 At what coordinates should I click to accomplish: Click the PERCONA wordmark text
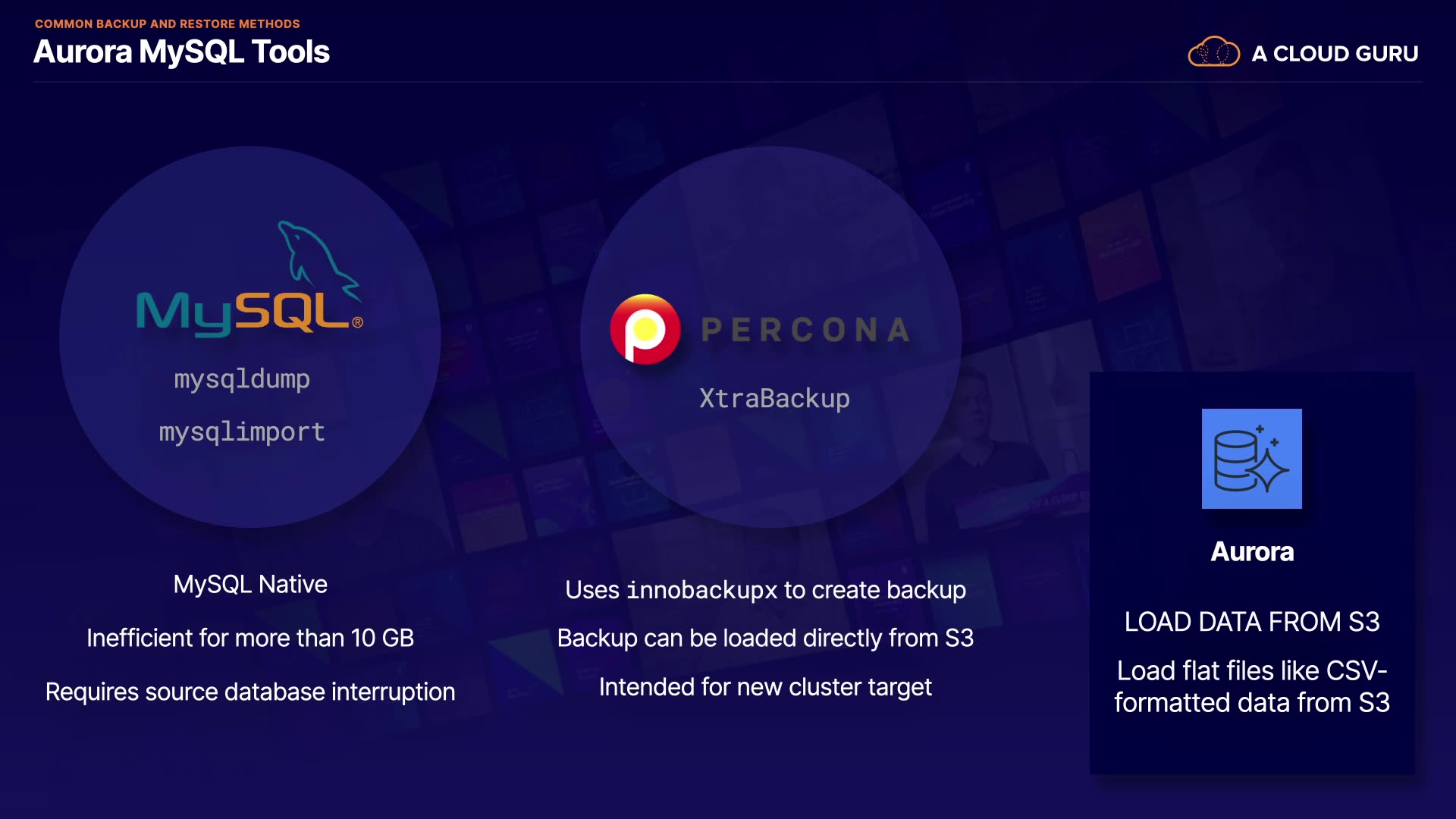805,330
